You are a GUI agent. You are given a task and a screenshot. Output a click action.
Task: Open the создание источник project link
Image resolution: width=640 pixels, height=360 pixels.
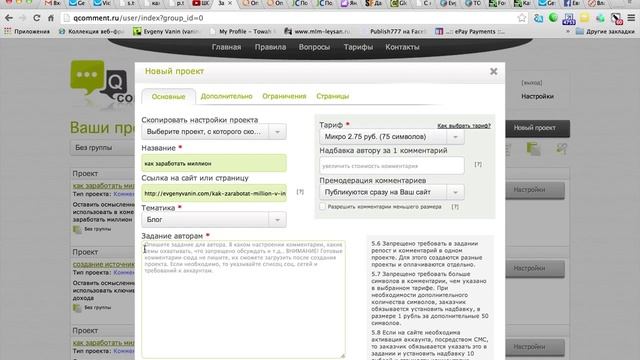[x=104, y=264]
